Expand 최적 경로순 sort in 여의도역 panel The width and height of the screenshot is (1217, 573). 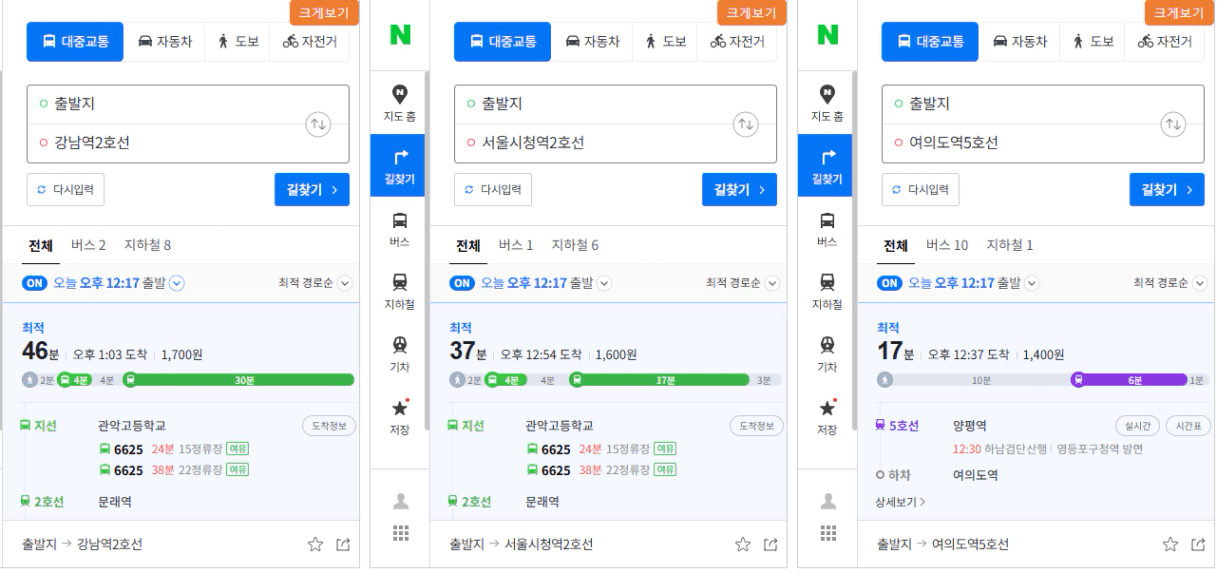point(1171,283)
